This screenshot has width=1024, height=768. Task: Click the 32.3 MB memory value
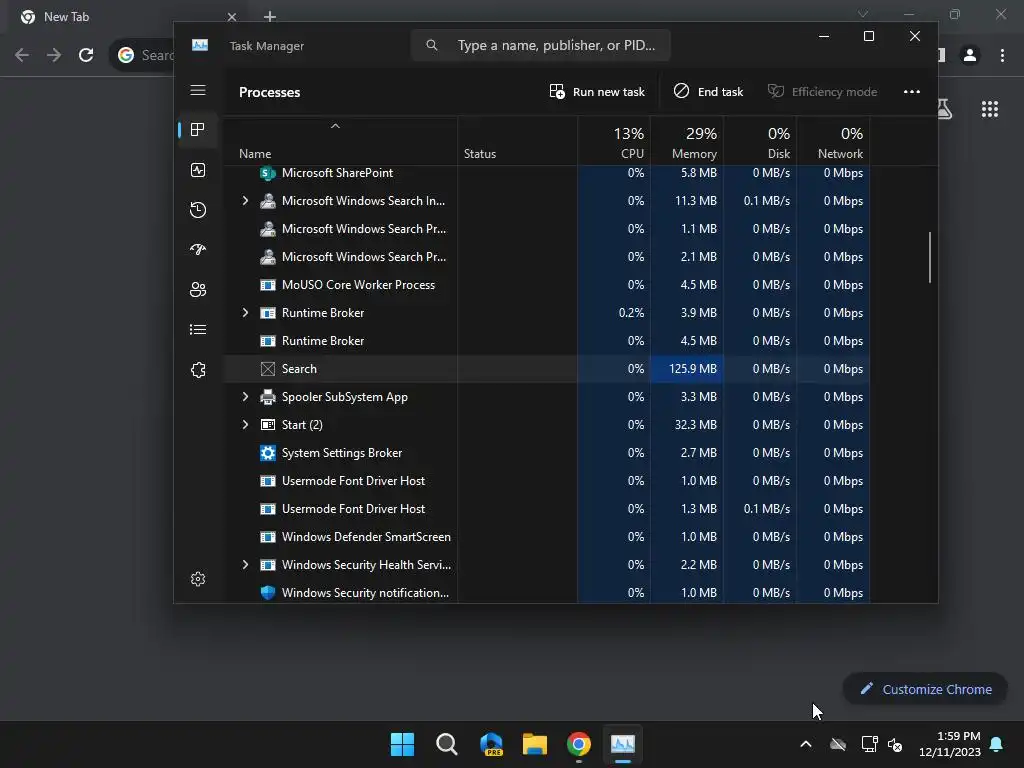[696, 424]
